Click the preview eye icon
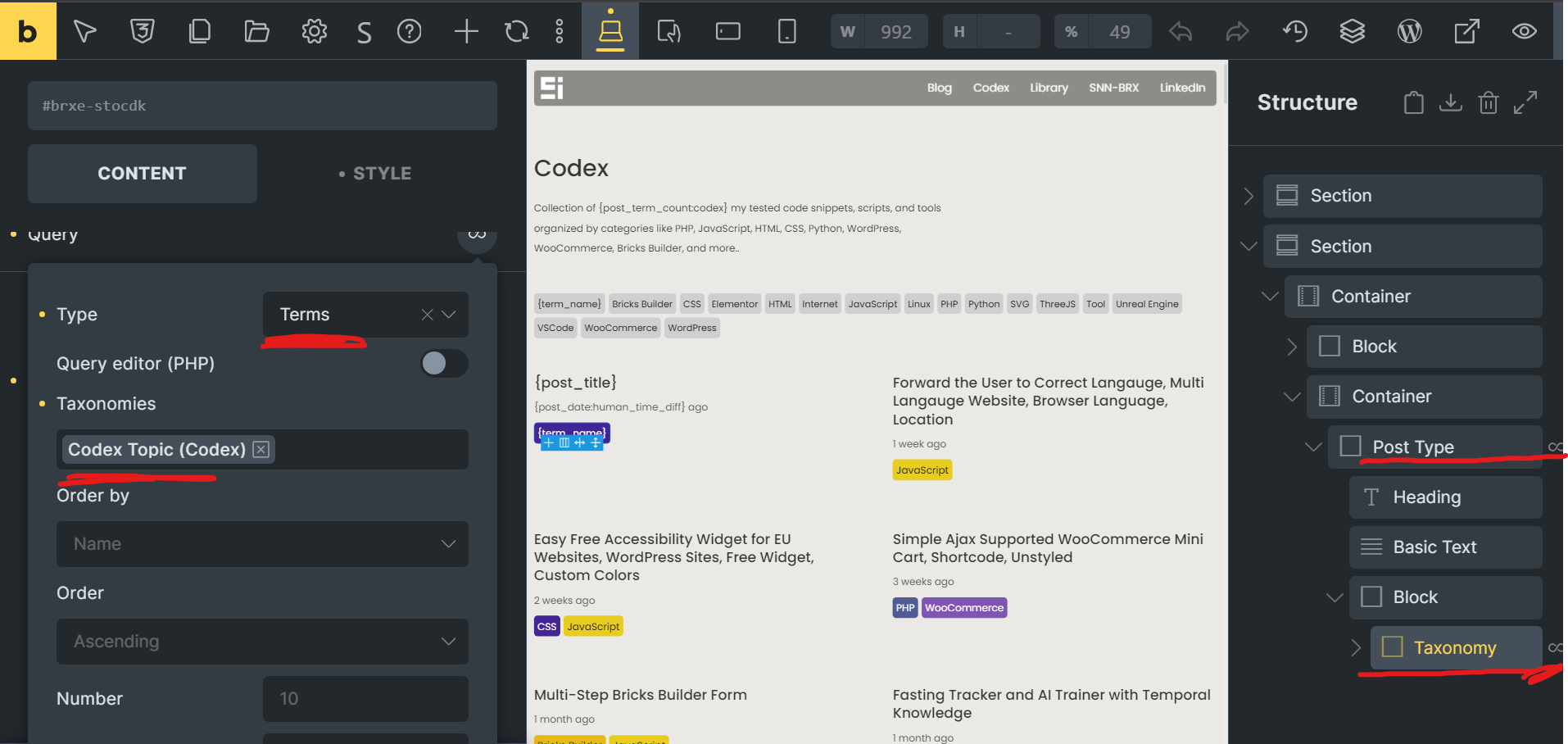The height and width of the screenshot is (744, 1568). (x=1524, y=31)
